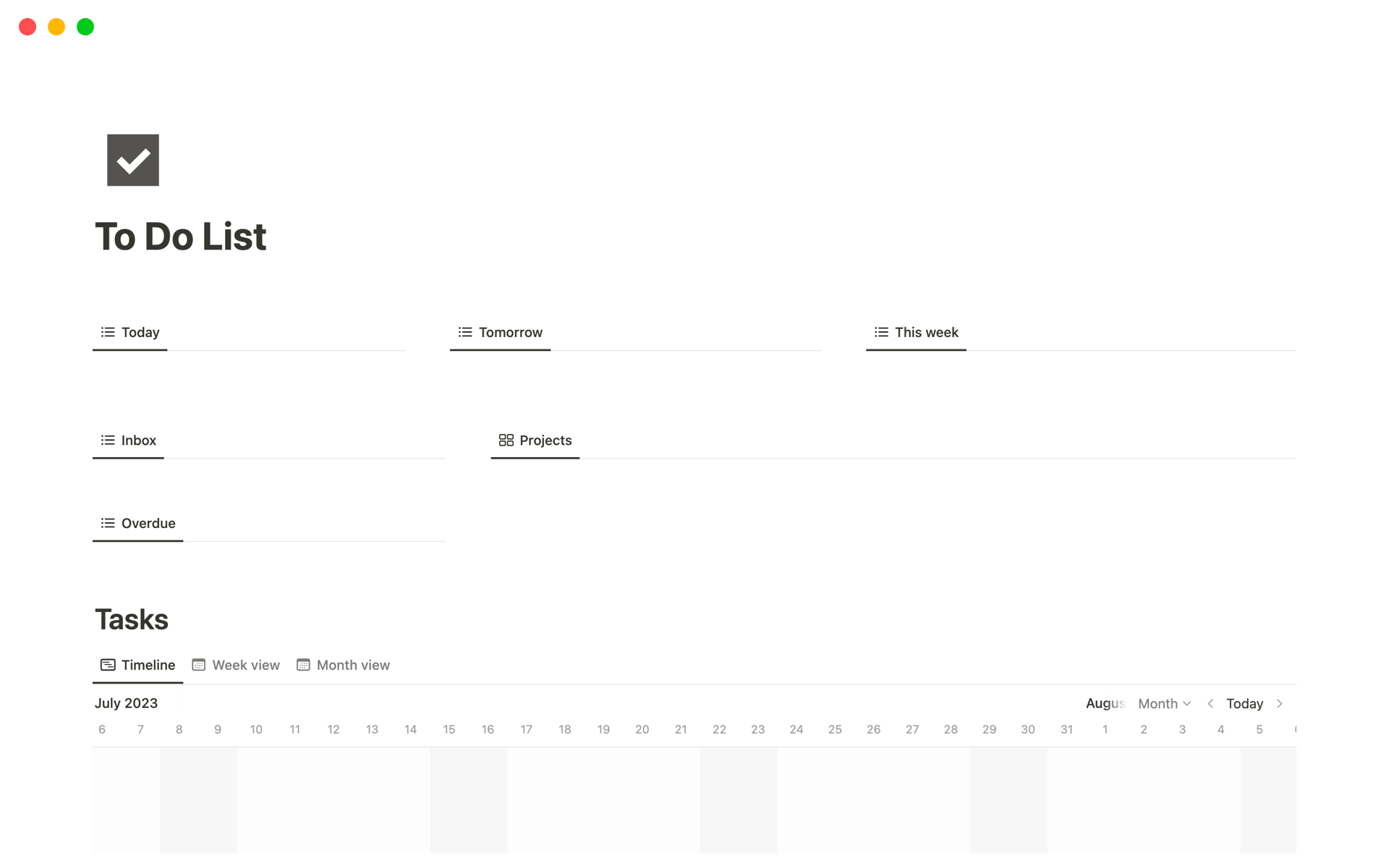Click the Inbox list icon

click(x=108, y=440)
